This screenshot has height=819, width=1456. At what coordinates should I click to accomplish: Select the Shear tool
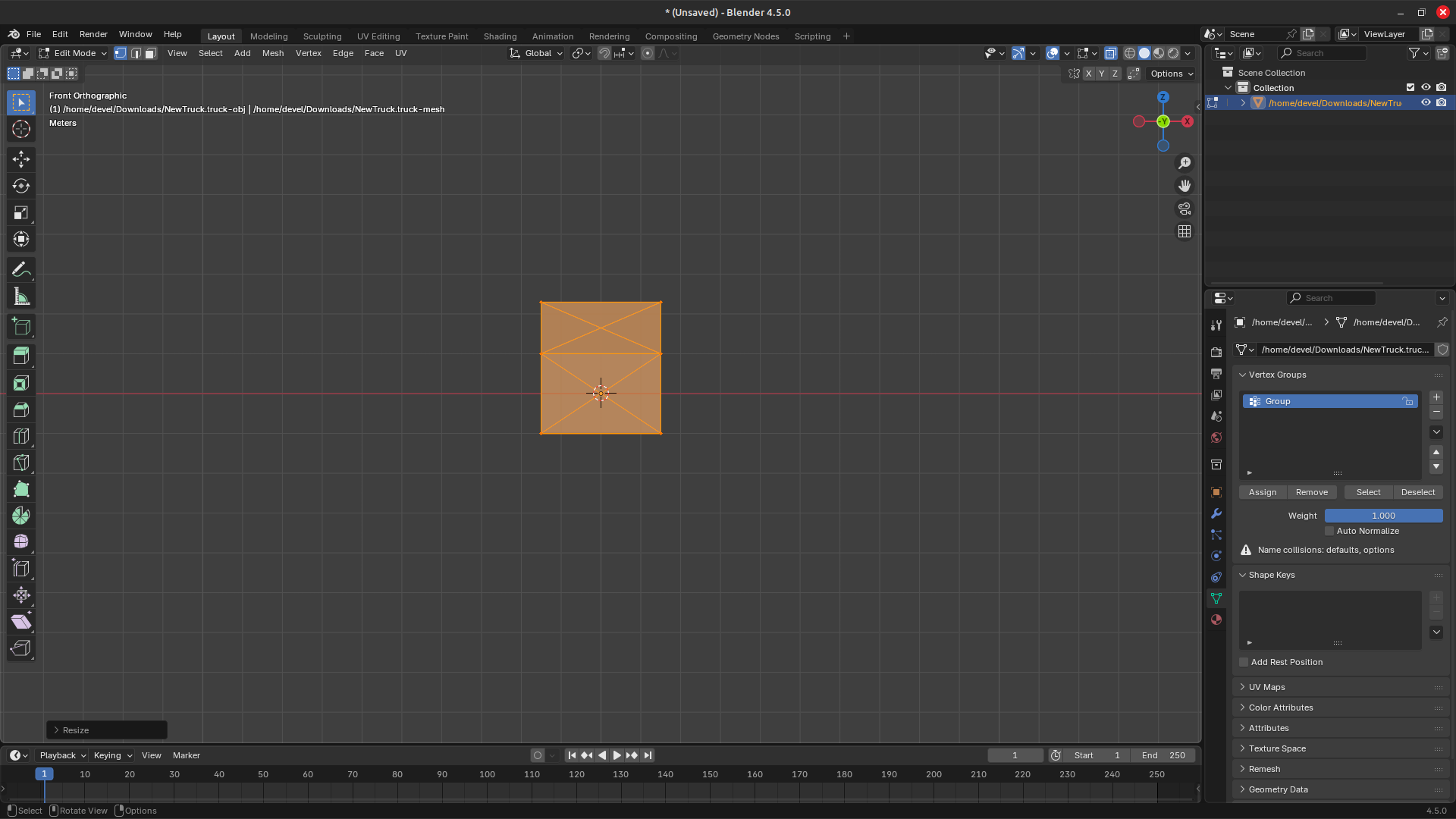21,622
